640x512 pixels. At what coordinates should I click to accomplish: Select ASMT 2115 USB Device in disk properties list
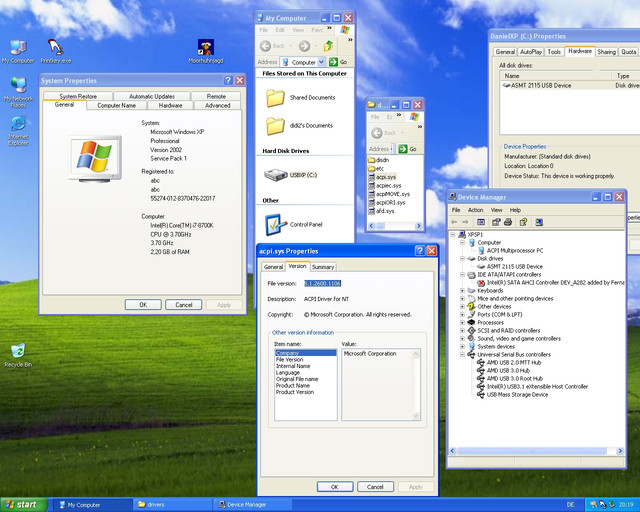[537, 85]
